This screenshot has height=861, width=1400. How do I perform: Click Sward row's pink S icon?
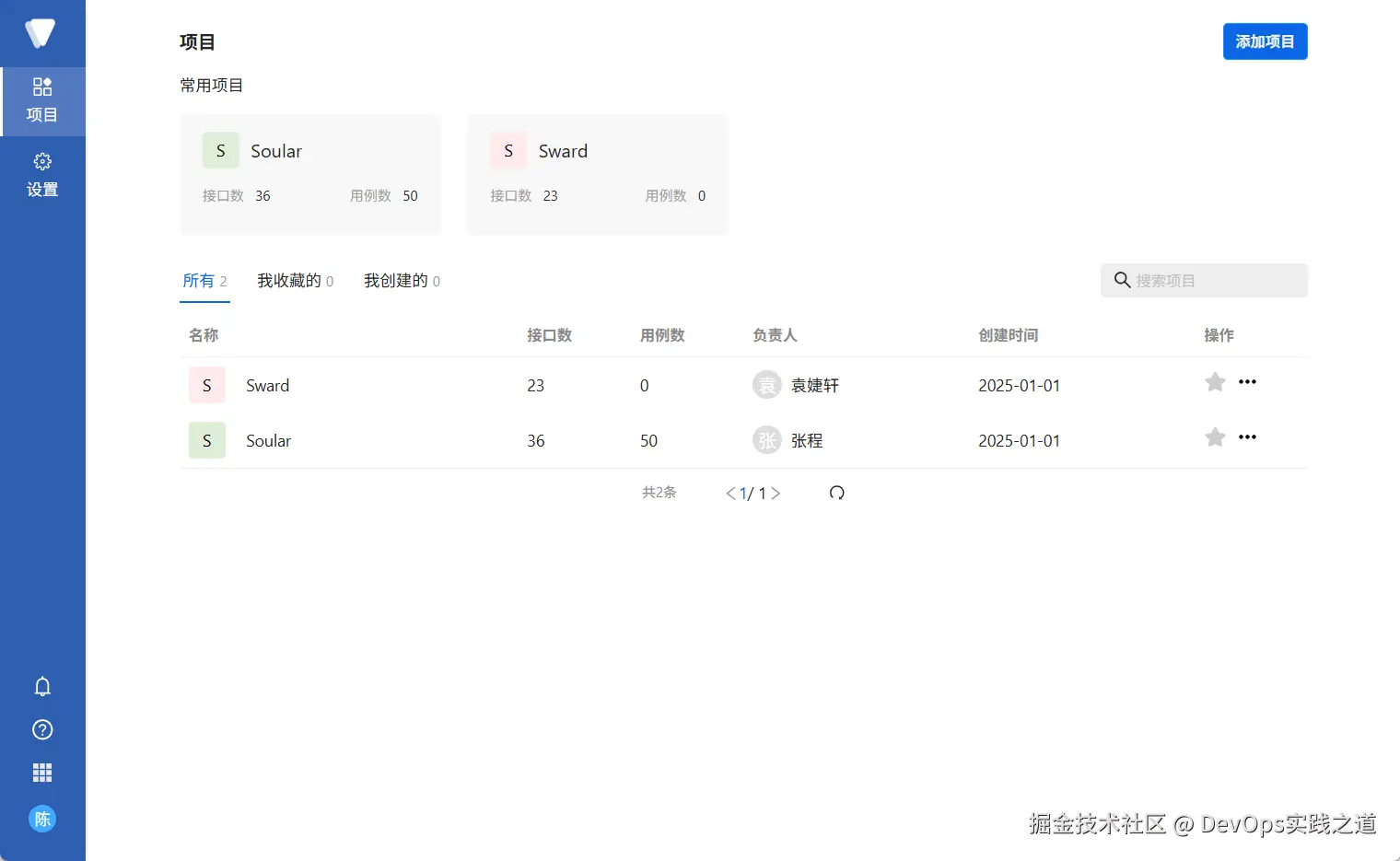207,385
